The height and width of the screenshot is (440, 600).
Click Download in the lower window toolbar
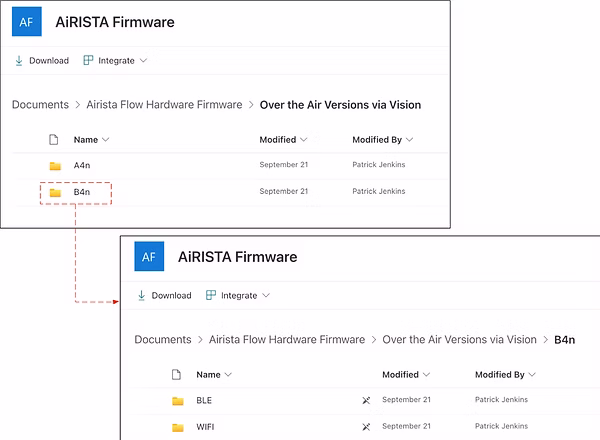click(164, 295)
